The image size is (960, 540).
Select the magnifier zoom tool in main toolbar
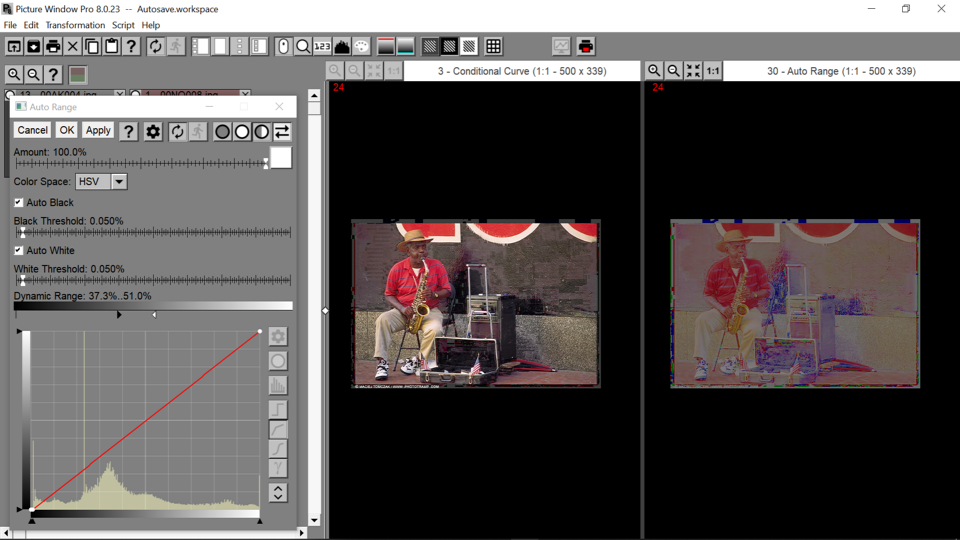(x=302, y=47)
